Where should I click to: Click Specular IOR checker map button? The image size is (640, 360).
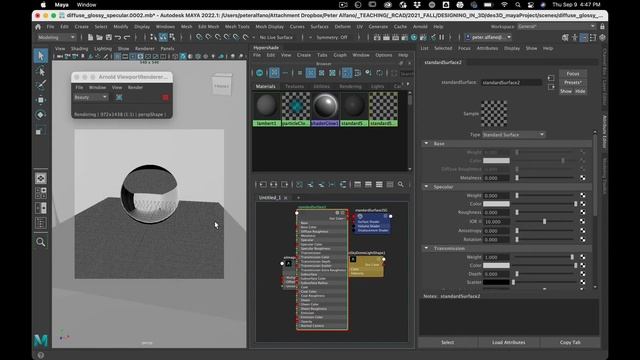click(x=582, y=221)
